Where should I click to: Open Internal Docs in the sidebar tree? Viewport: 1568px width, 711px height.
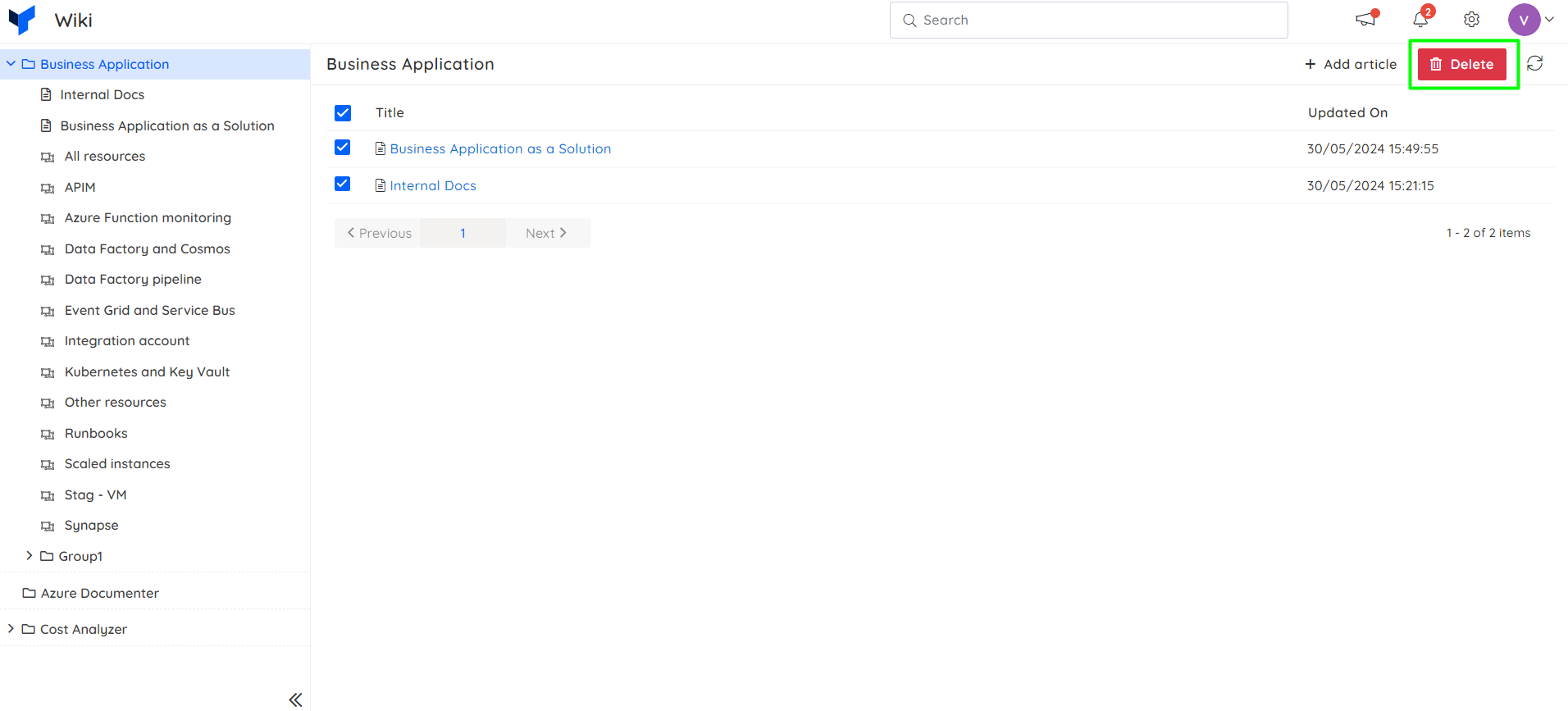click(x=103, y=94)
